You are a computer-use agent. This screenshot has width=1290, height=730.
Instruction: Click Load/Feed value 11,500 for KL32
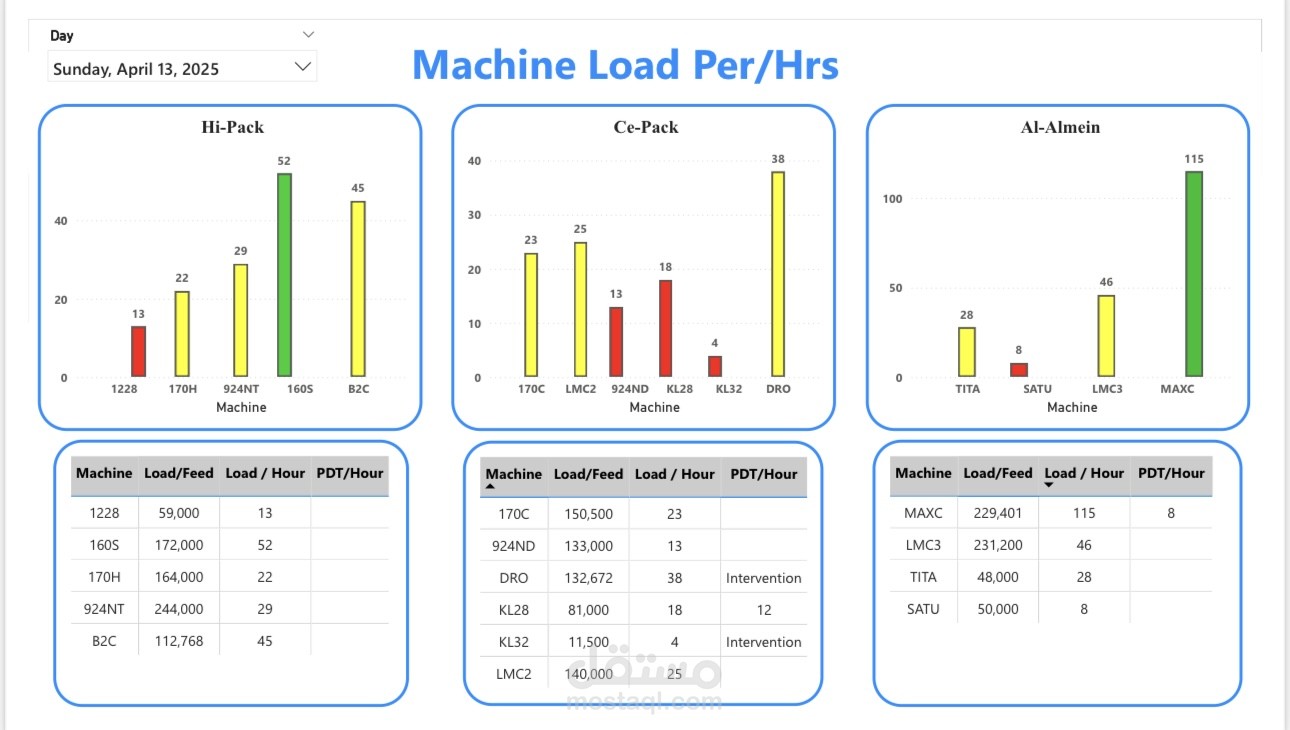click(589, 642)
